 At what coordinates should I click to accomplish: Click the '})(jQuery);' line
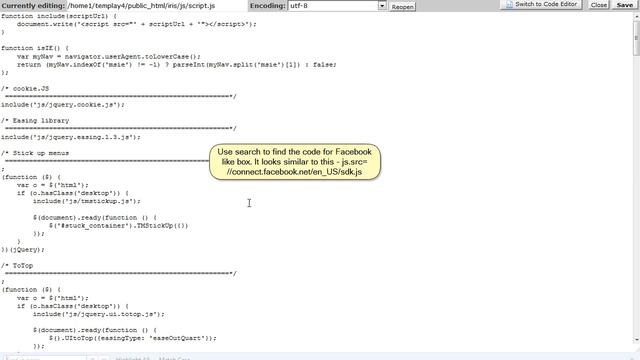tap(23, 250)
